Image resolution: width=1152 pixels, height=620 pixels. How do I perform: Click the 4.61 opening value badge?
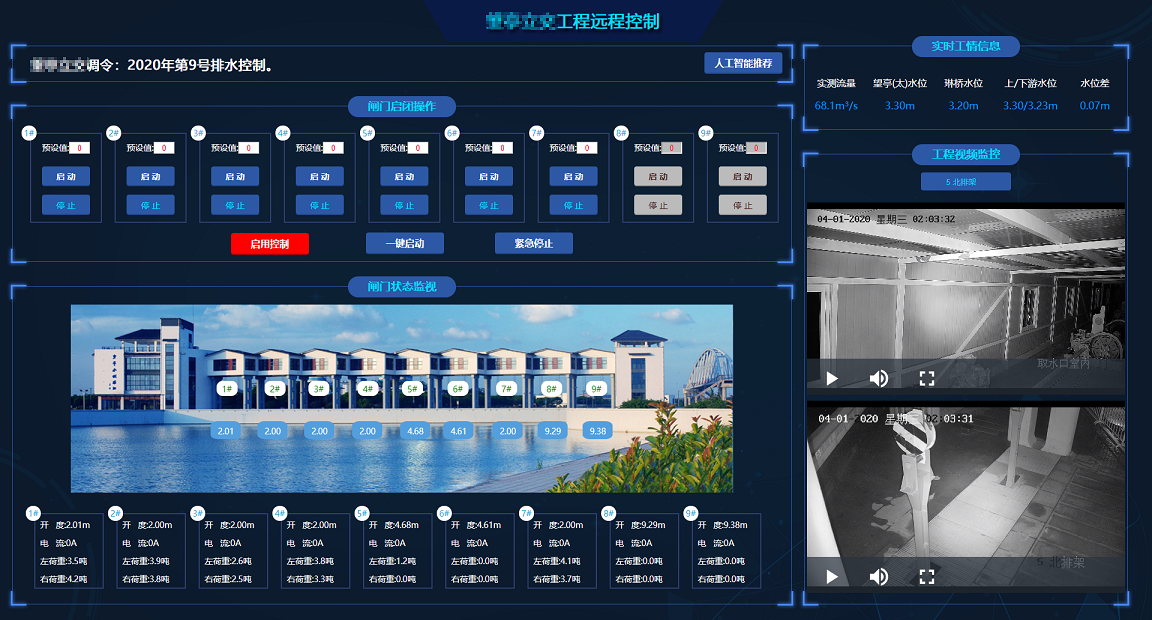[458, 430]
